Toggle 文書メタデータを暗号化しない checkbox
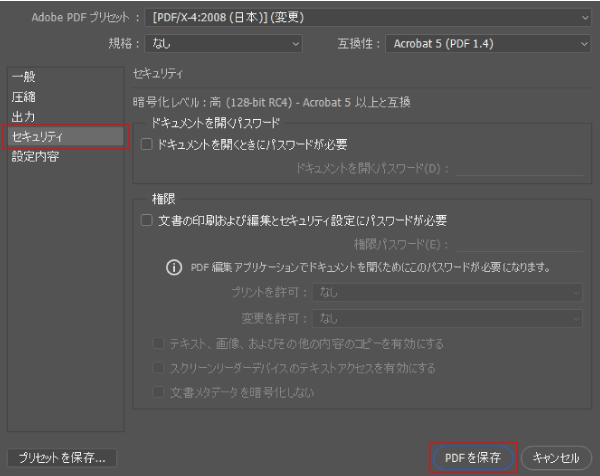The image size is (600, 476). click(158, 392)
